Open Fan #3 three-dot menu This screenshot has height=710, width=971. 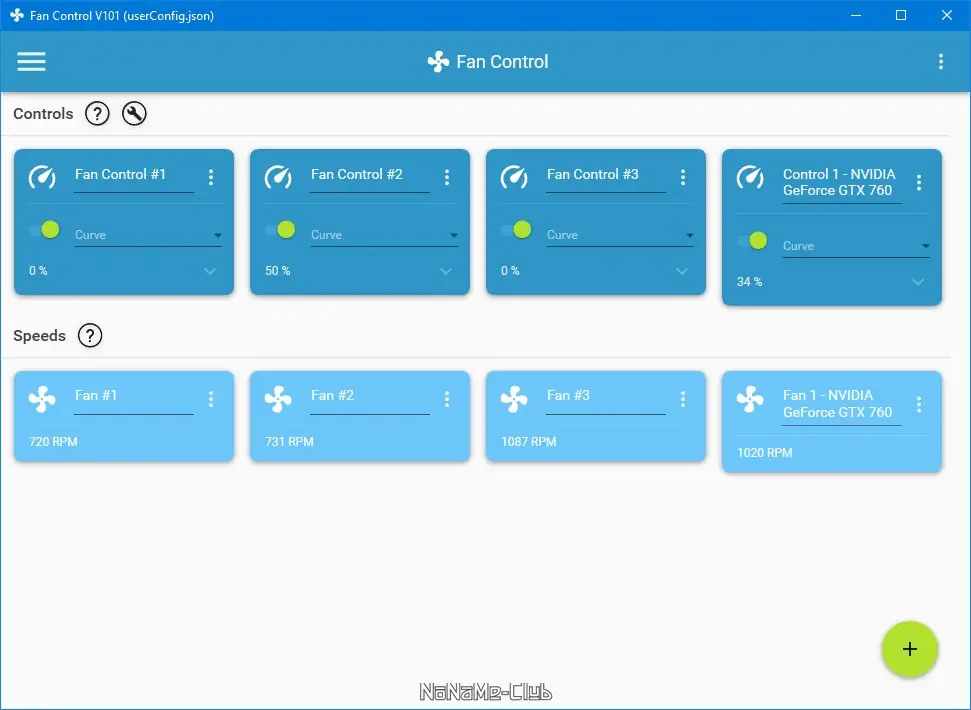click(x=683, y=399)
